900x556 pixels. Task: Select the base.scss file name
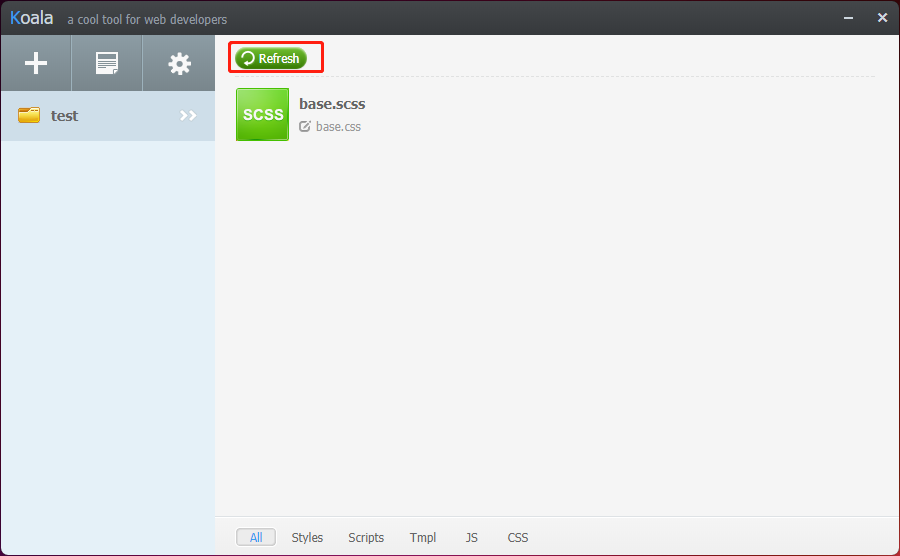click(x=332, y=104)
